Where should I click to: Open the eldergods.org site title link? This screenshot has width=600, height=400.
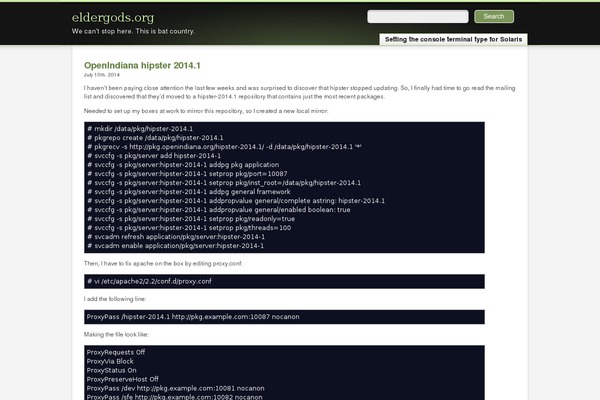pos(113,17)
